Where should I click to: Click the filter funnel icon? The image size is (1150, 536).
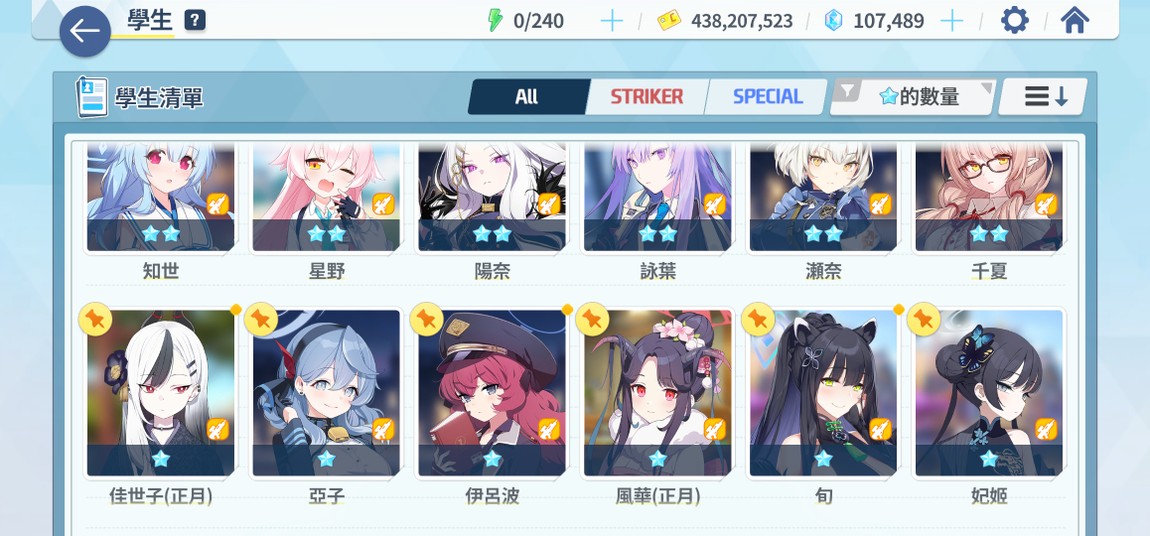pos(848,91)
